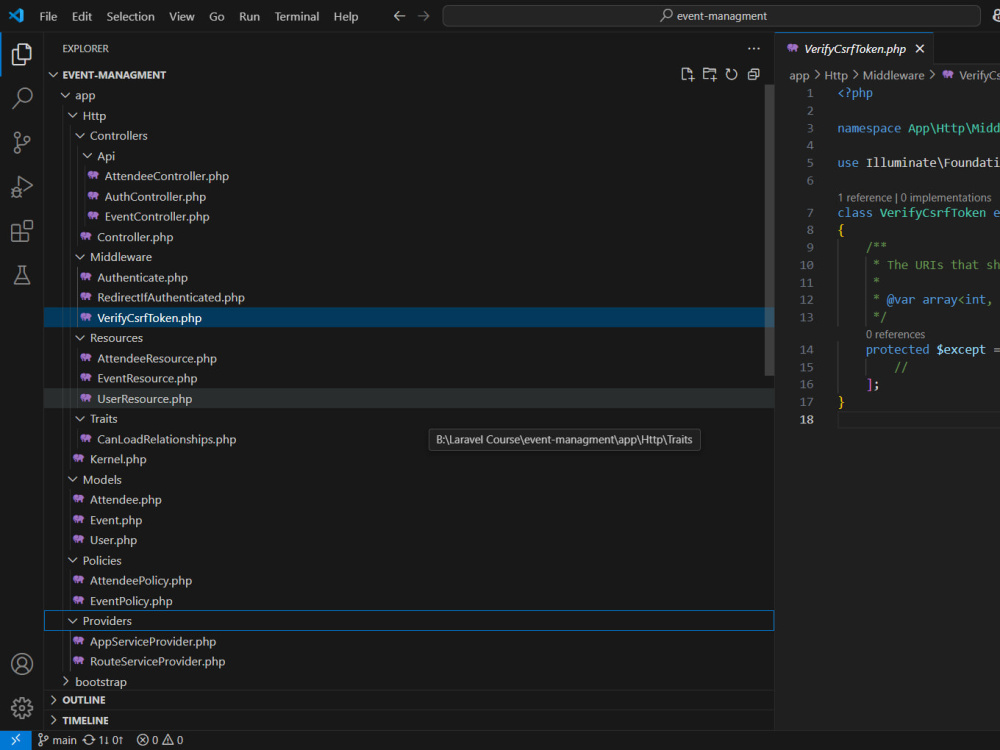Collapse the EVENT-MANAGMENT root section

click(54, 75)
